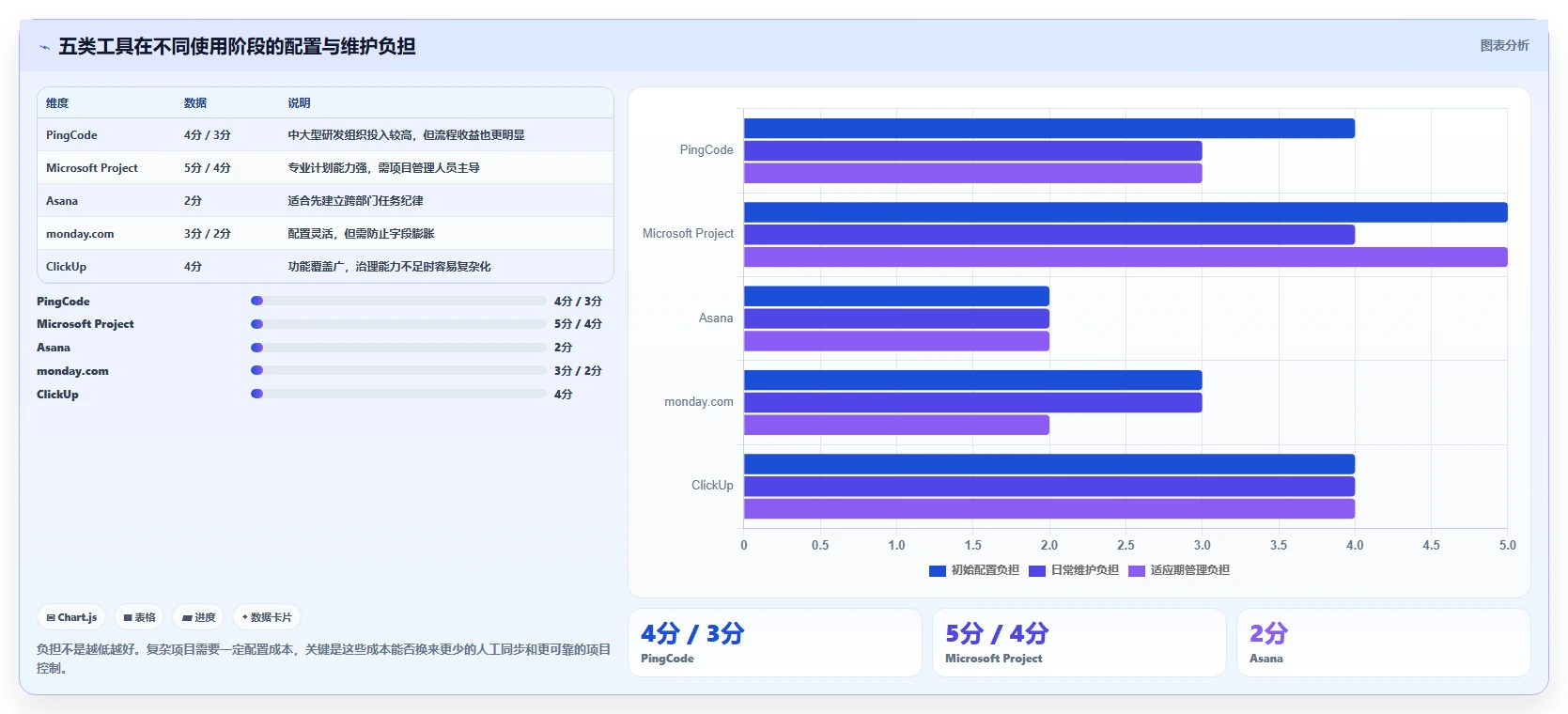
Task: Click the ClickUp 日常维护负担 chart bar
Action: (1049, 486)
